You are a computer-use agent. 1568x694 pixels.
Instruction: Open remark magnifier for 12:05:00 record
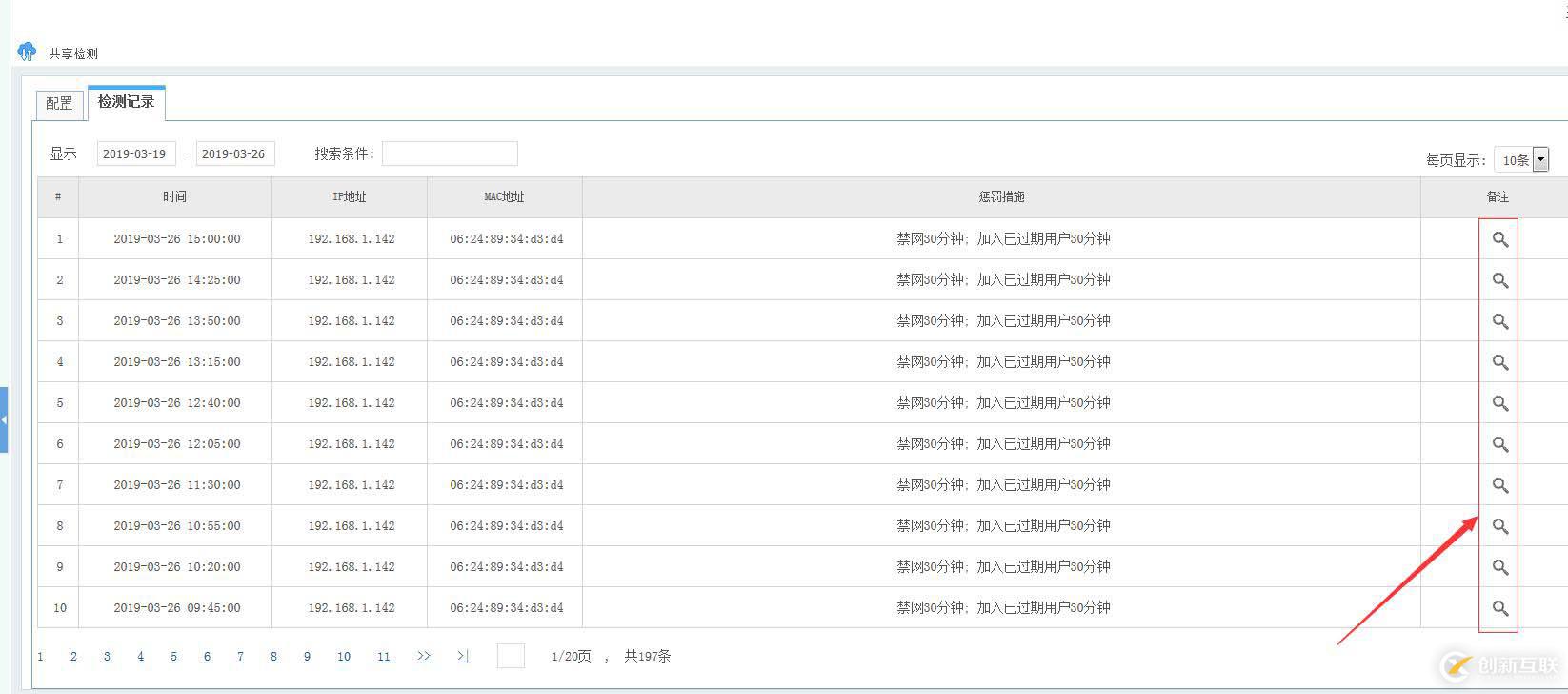tap(1499, 444)
